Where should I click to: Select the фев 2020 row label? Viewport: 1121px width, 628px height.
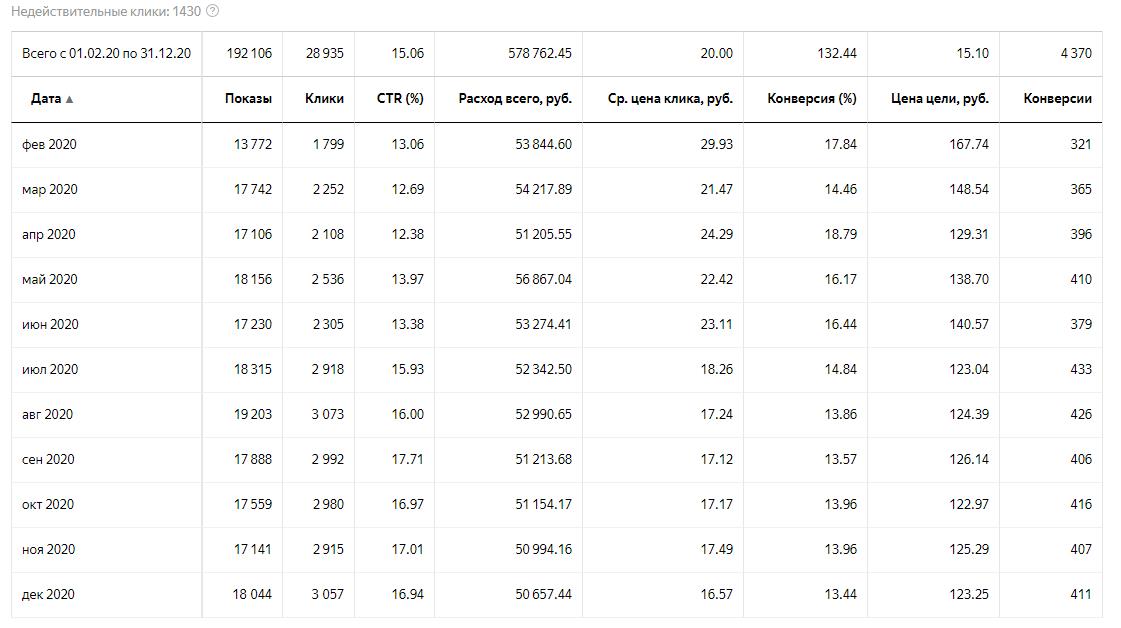coord(49,144)
